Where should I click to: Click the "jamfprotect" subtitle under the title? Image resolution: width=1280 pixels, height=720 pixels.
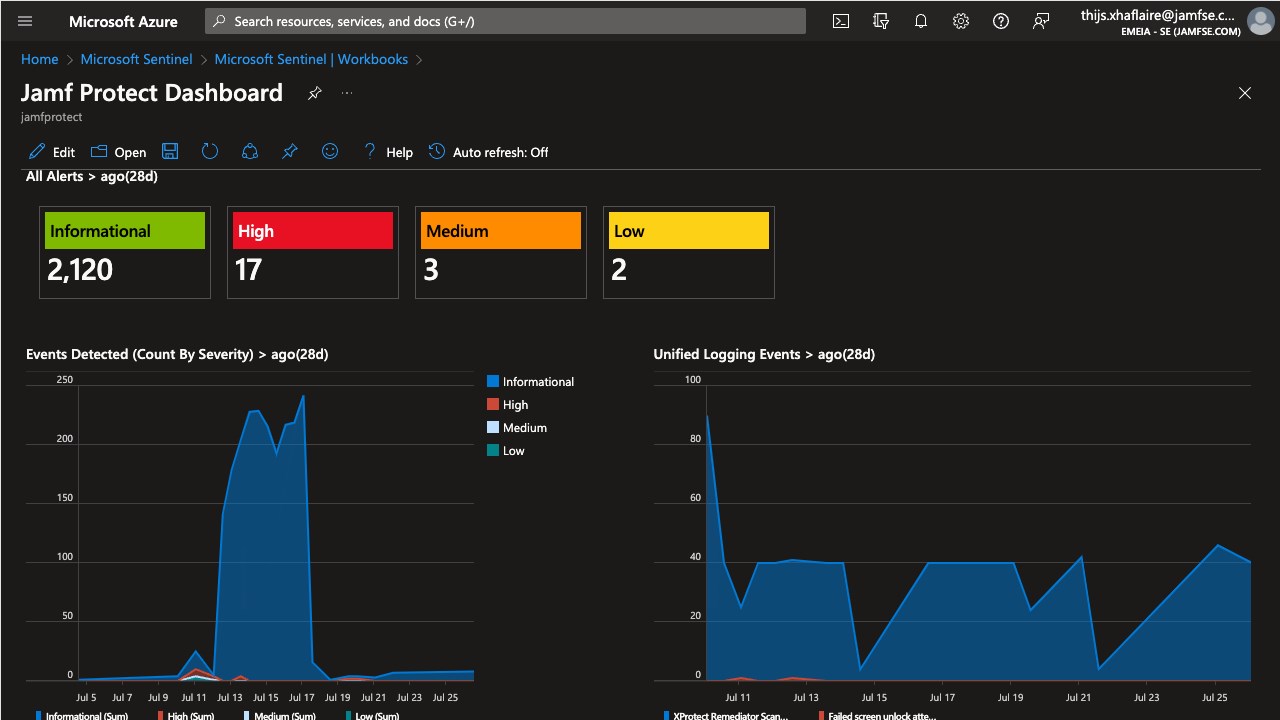pyautogui.click(x=51, y=117)
